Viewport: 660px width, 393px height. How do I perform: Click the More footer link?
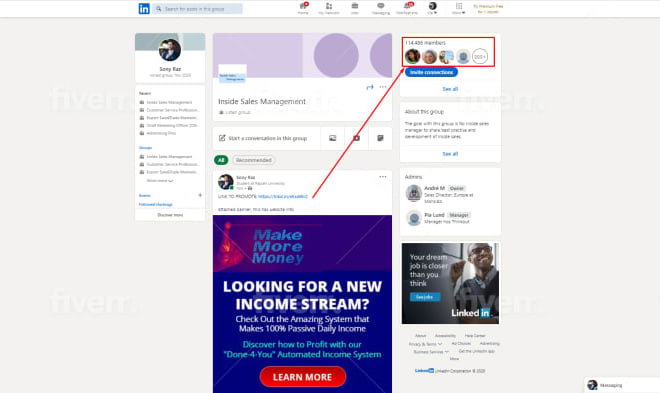coord(454,359)
